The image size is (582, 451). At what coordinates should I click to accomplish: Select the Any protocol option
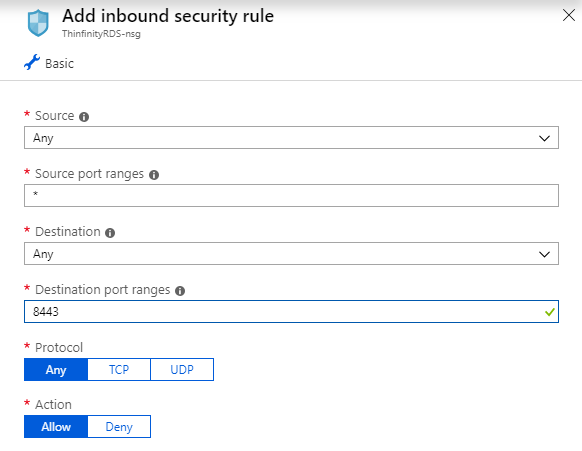56,369
